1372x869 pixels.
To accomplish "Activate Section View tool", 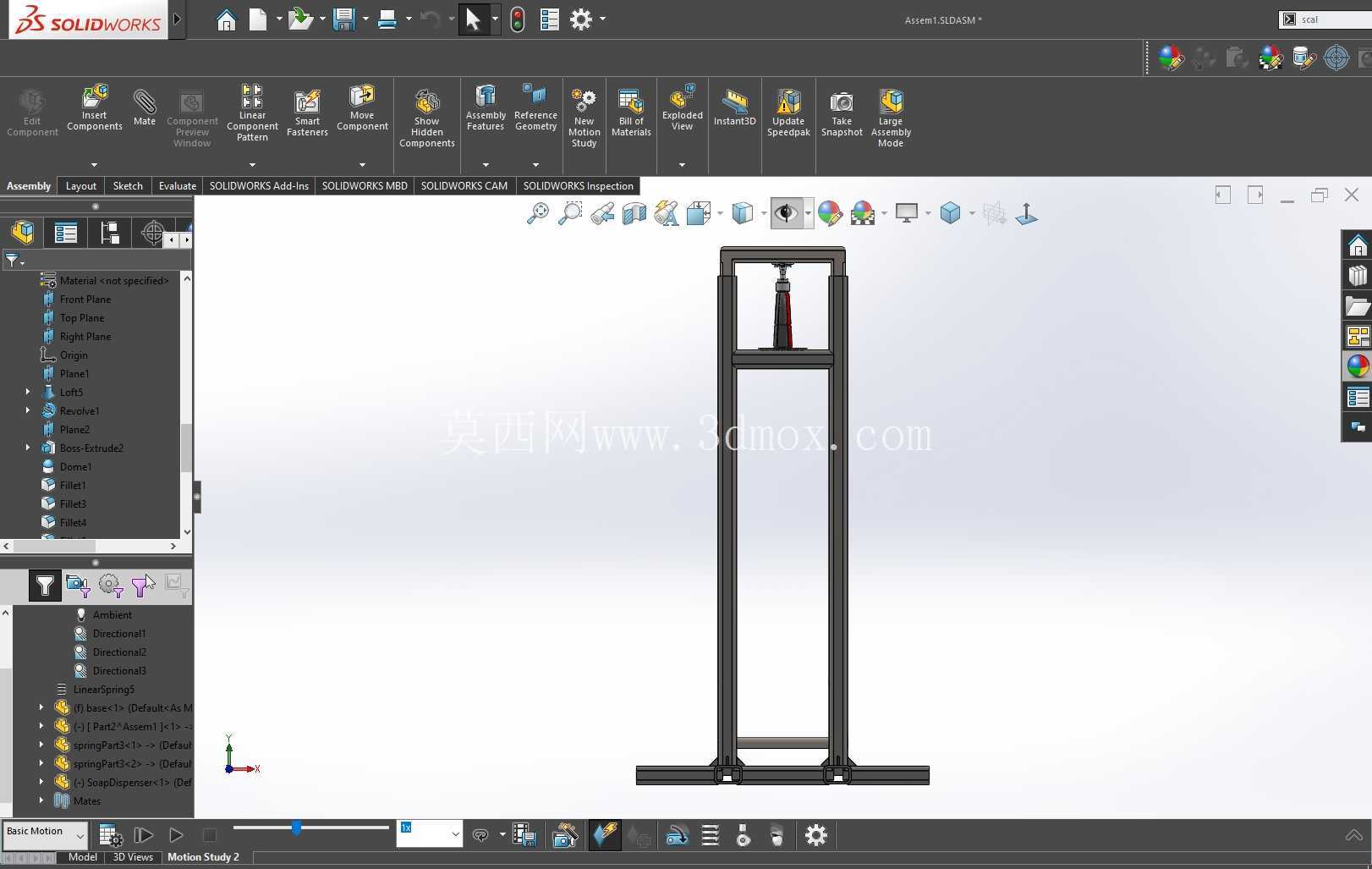I will click(x=634, y=213).
